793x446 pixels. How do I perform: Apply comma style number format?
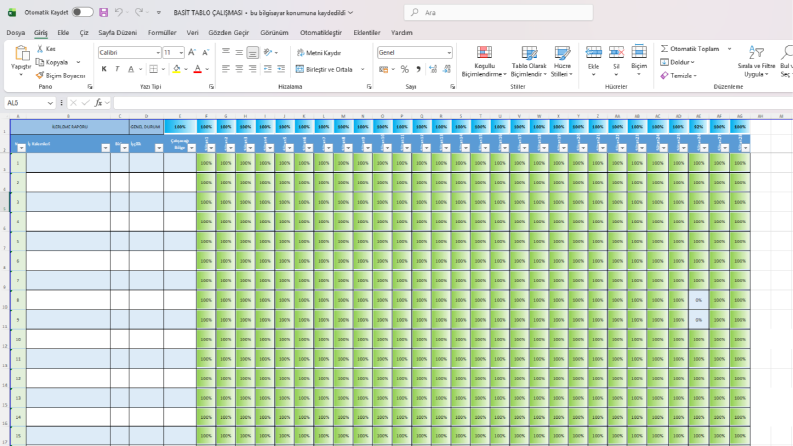click(x=418, y=69)
